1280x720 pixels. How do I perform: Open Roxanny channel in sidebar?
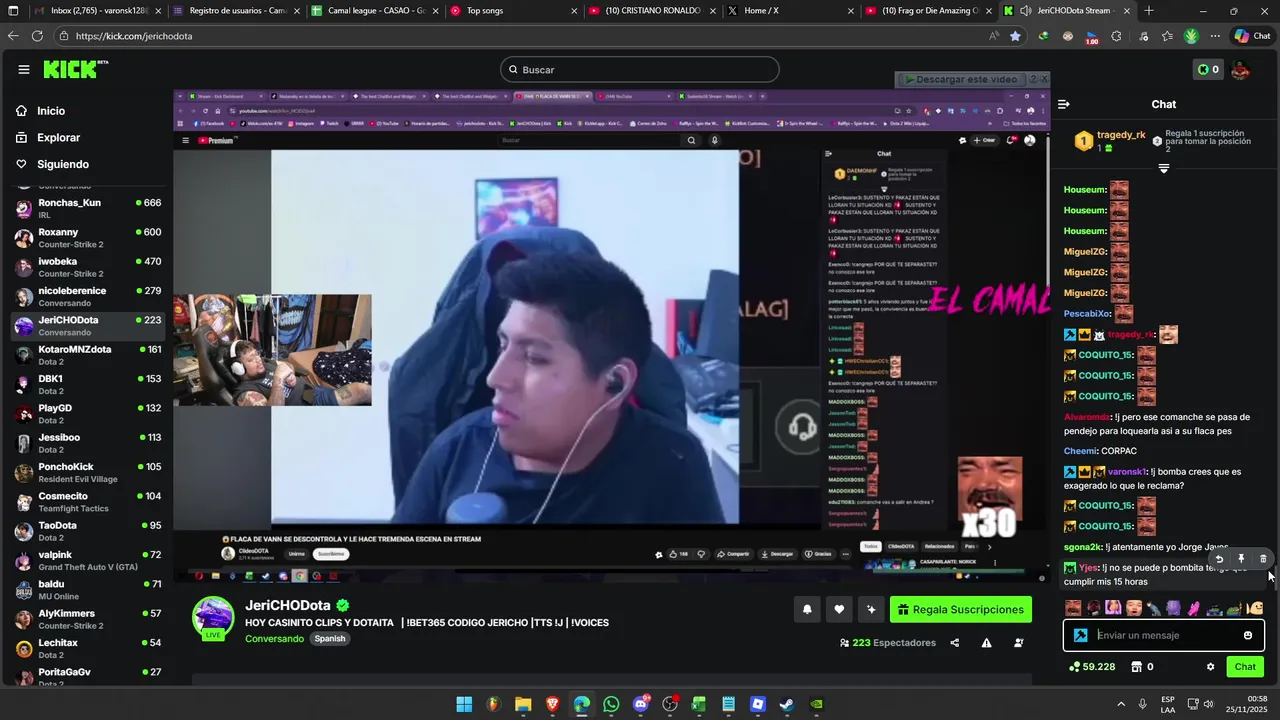click(88, 238)
